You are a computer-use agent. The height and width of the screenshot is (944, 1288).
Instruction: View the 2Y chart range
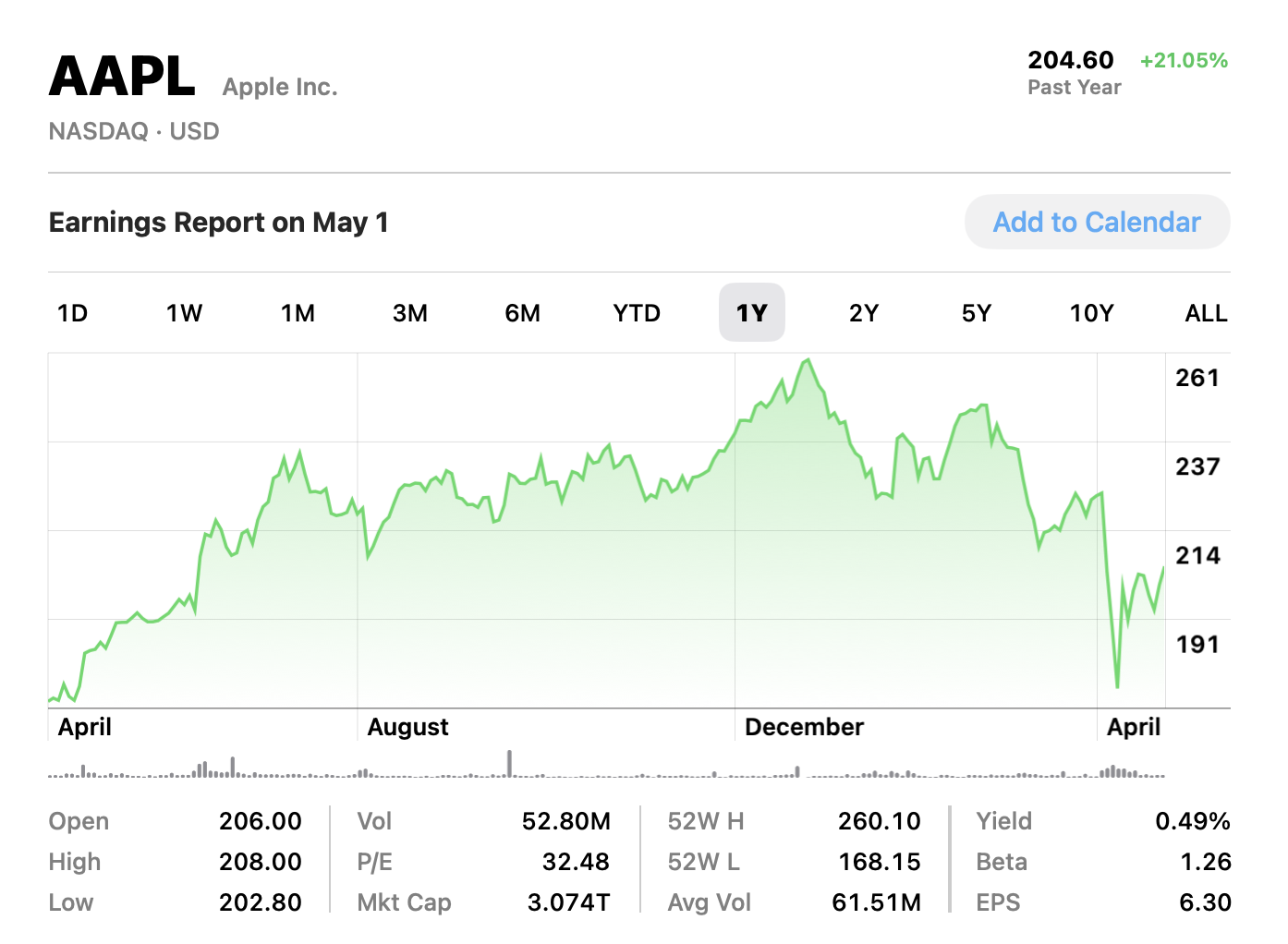click(864, 313)
